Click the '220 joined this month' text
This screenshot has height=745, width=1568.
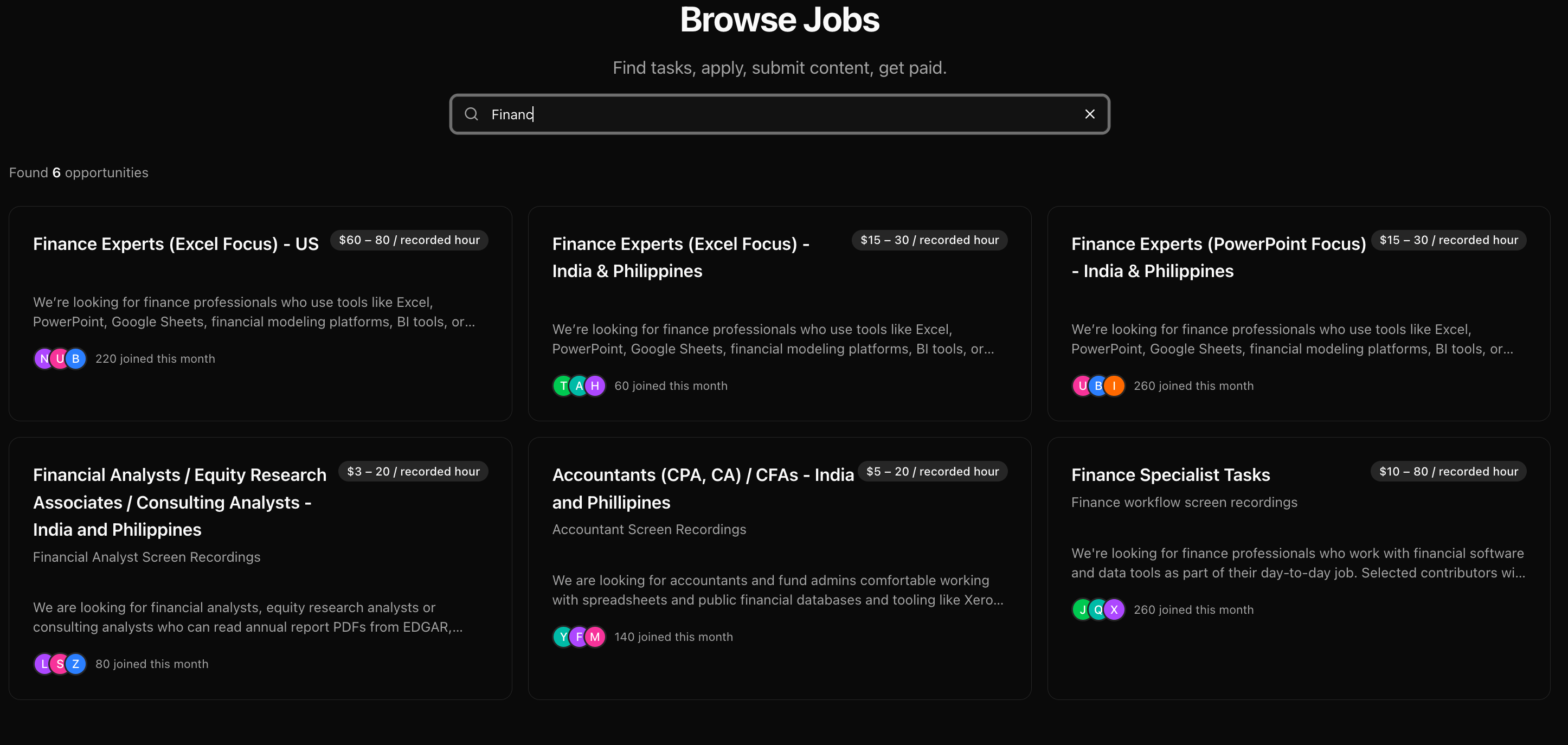pyautogui.click(x=155, y=358)
